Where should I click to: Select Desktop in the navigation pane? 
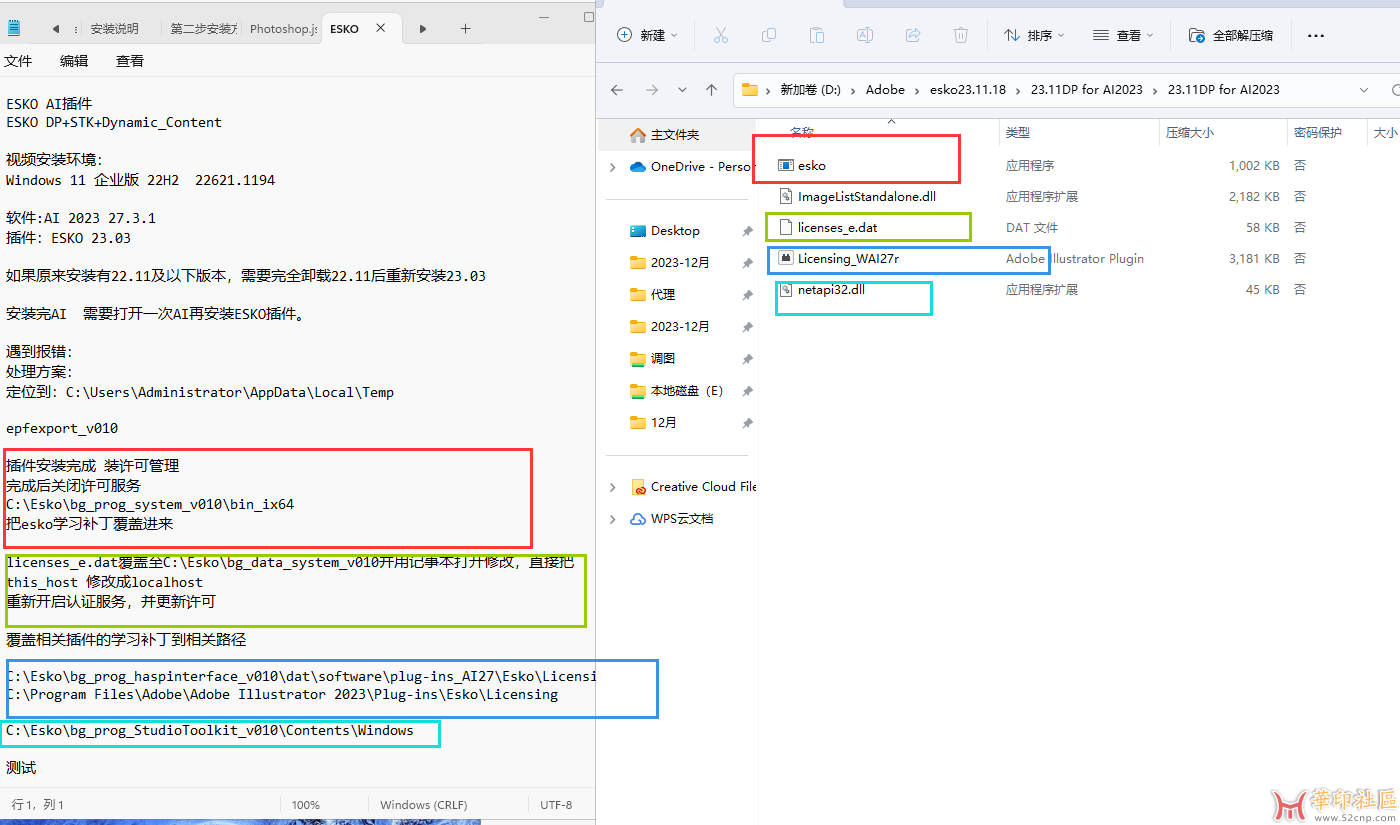[x=677, y=231]
